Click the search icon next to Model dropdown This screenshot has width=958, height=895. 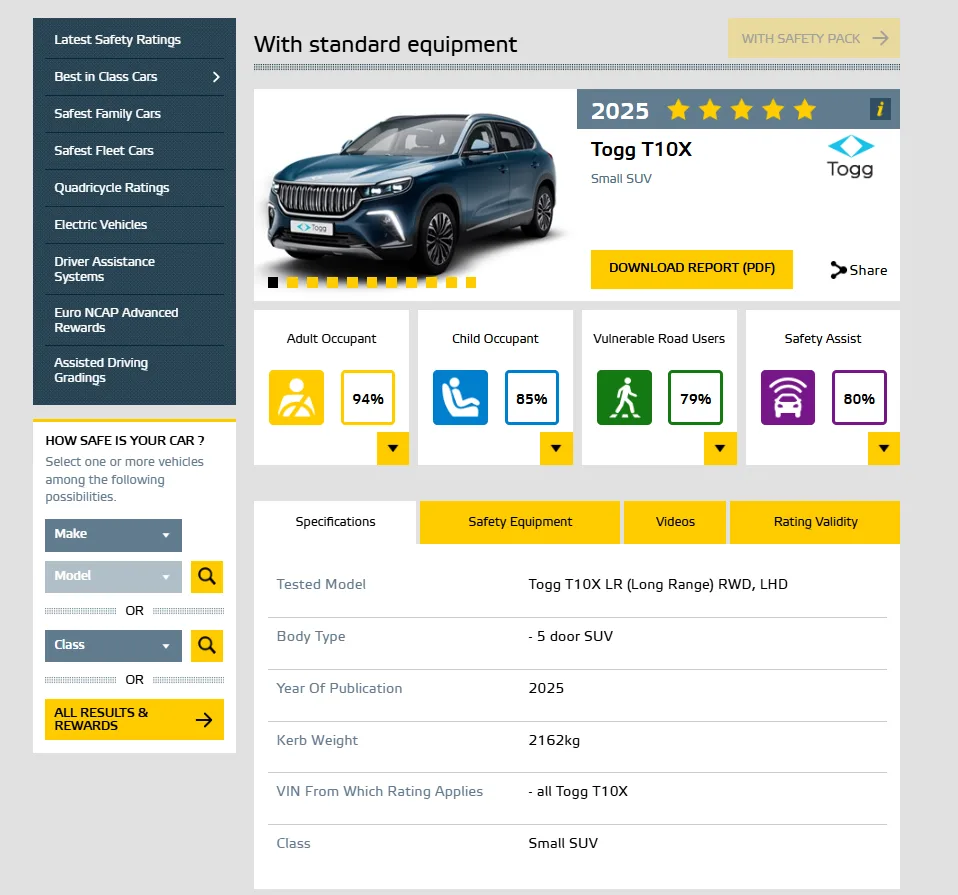click(x=207, y=577)
